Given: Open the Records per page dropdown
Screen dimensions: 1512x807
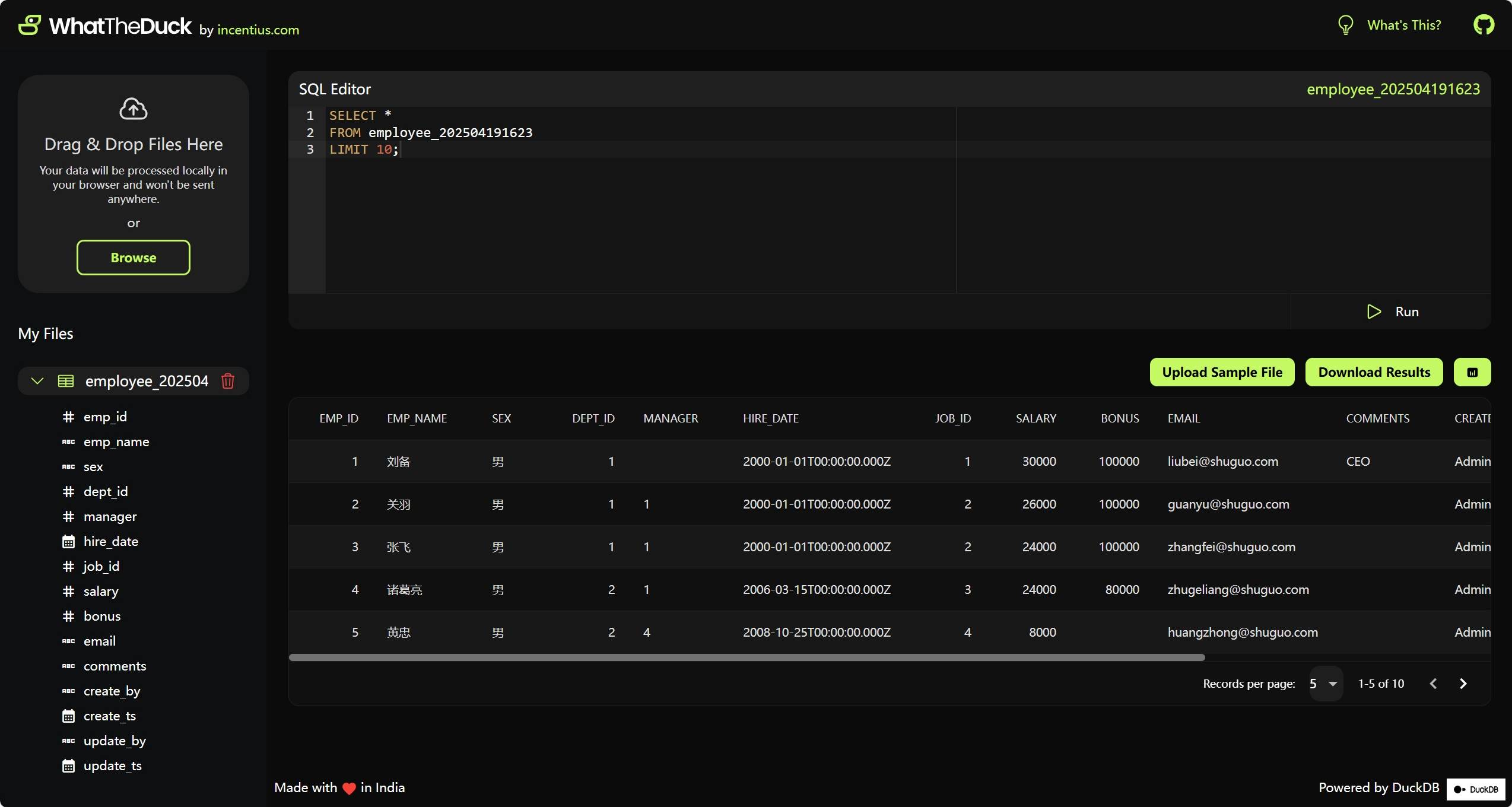Looking at the screenshot, I should [1325, 684].
